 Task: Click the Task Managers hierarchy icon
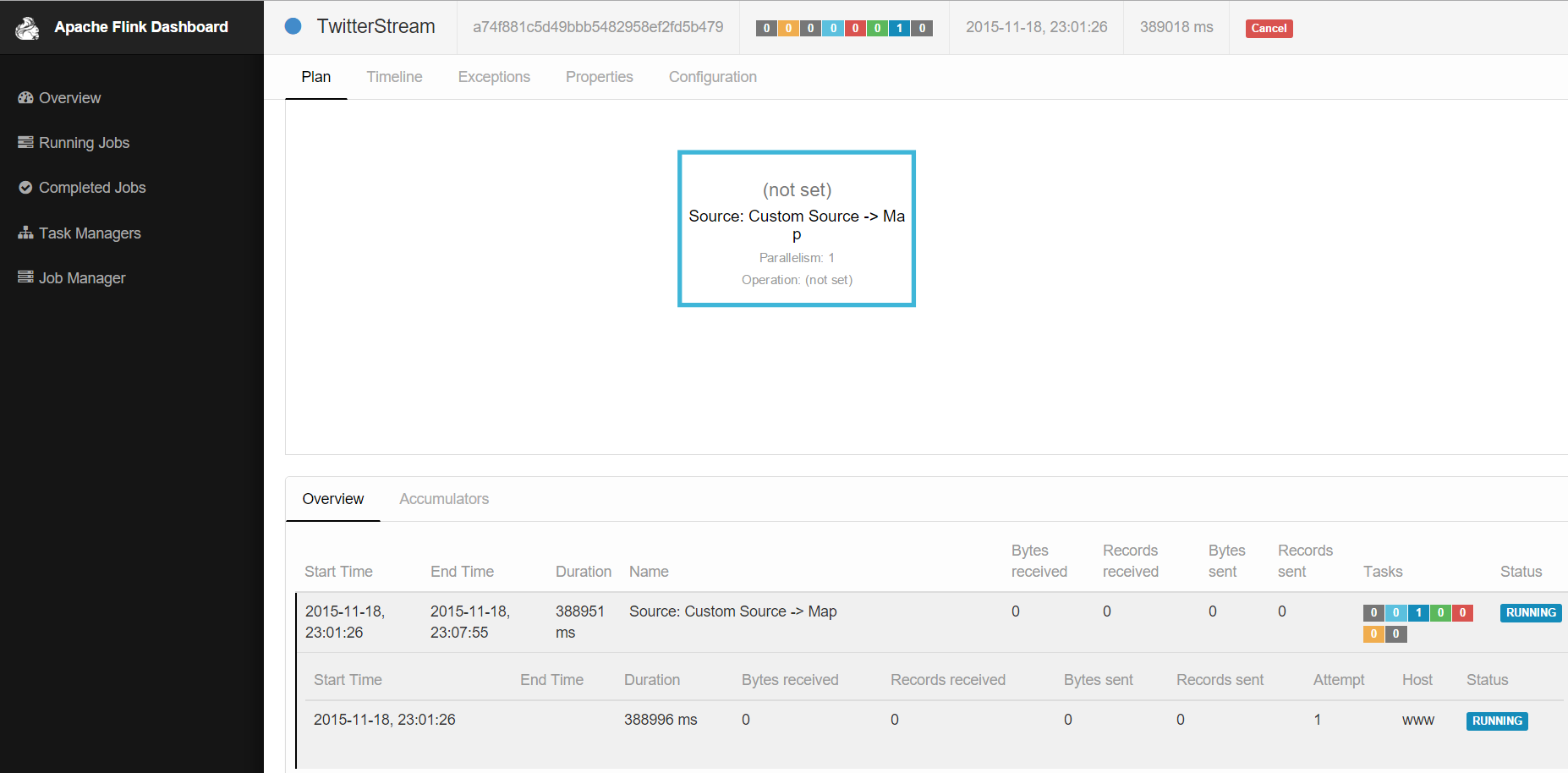coord(25,233)
